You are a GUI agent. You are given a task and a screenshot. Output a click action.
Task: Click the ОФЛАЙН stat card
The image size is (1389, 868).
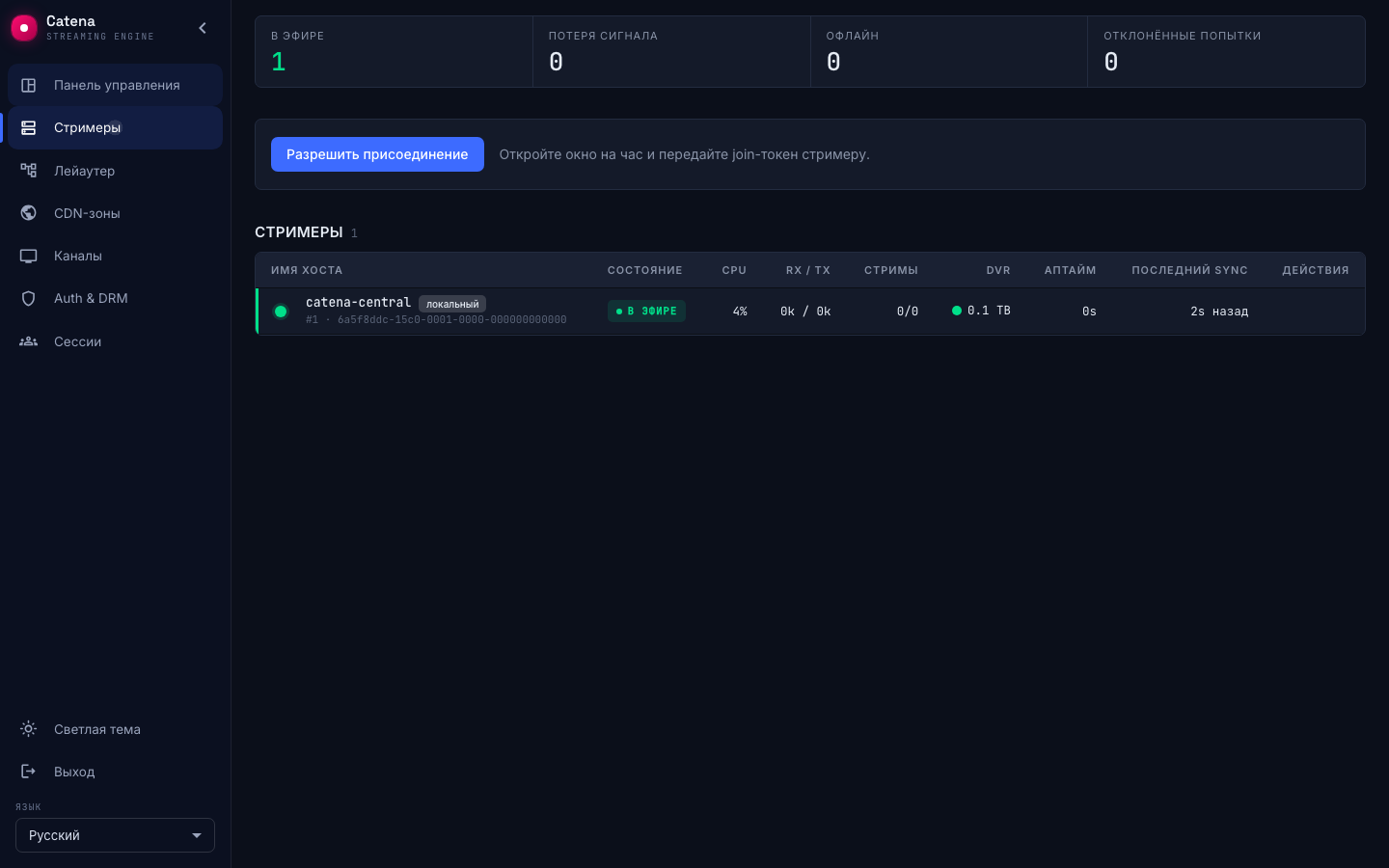click(949, 52)
